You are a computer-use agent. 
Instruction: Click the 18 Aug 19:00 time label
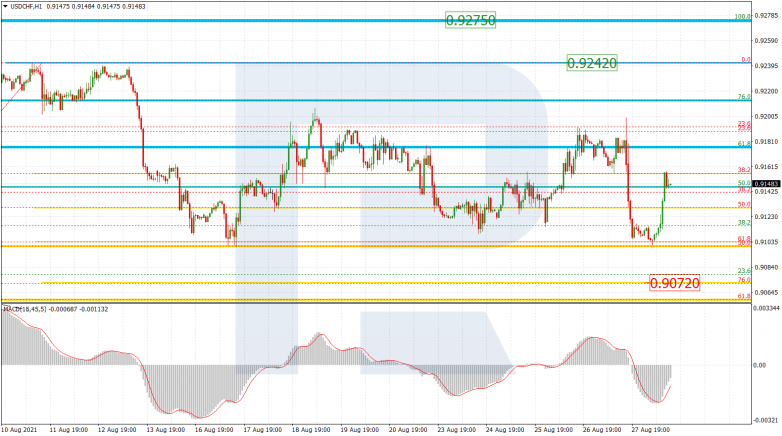(311, 430)
